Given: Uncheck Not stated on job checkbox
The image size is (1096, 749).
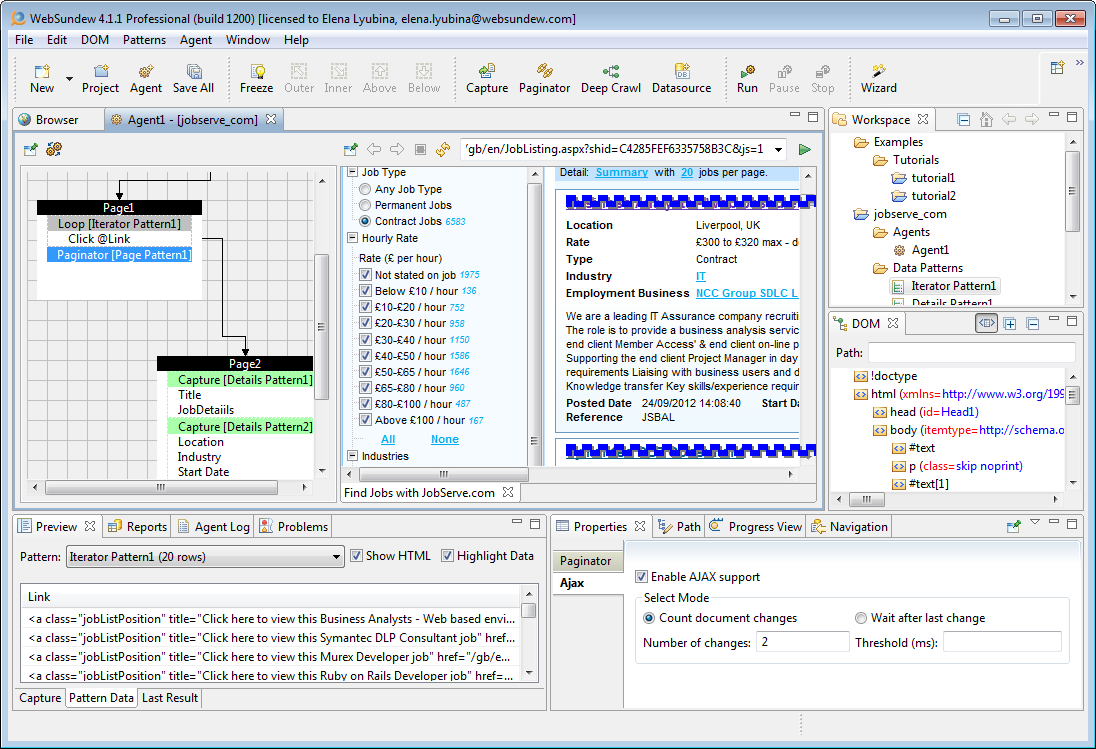Looking at the screenshot, I should [365, 275].
